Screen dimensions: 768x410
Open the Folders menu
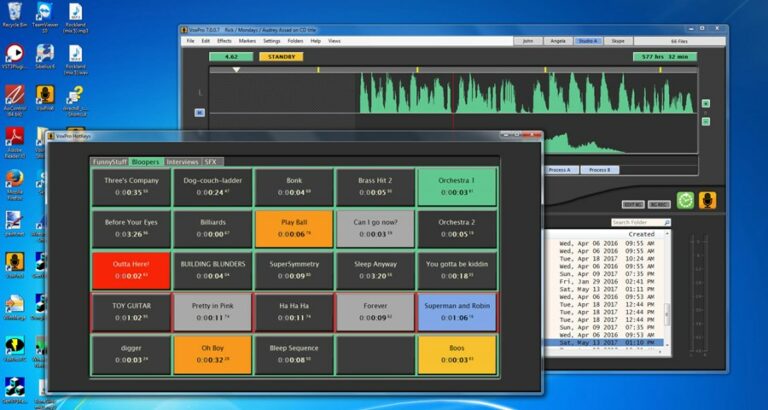coord(295,41)
